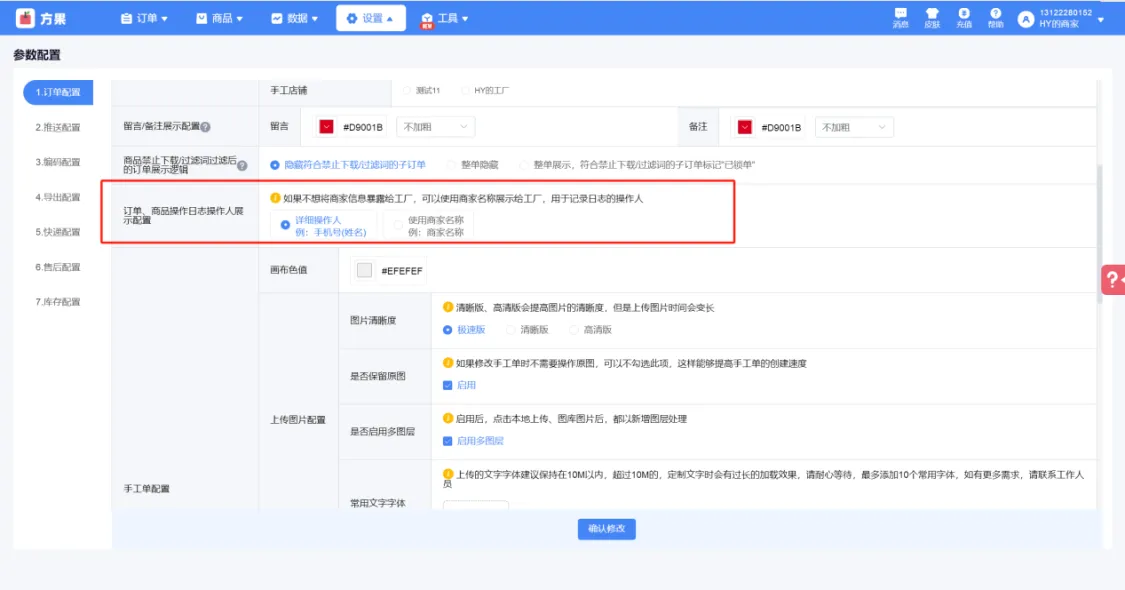Click the user avatar icon
The height and width of the screenshot is (590, 1125).
point(1025,19)
